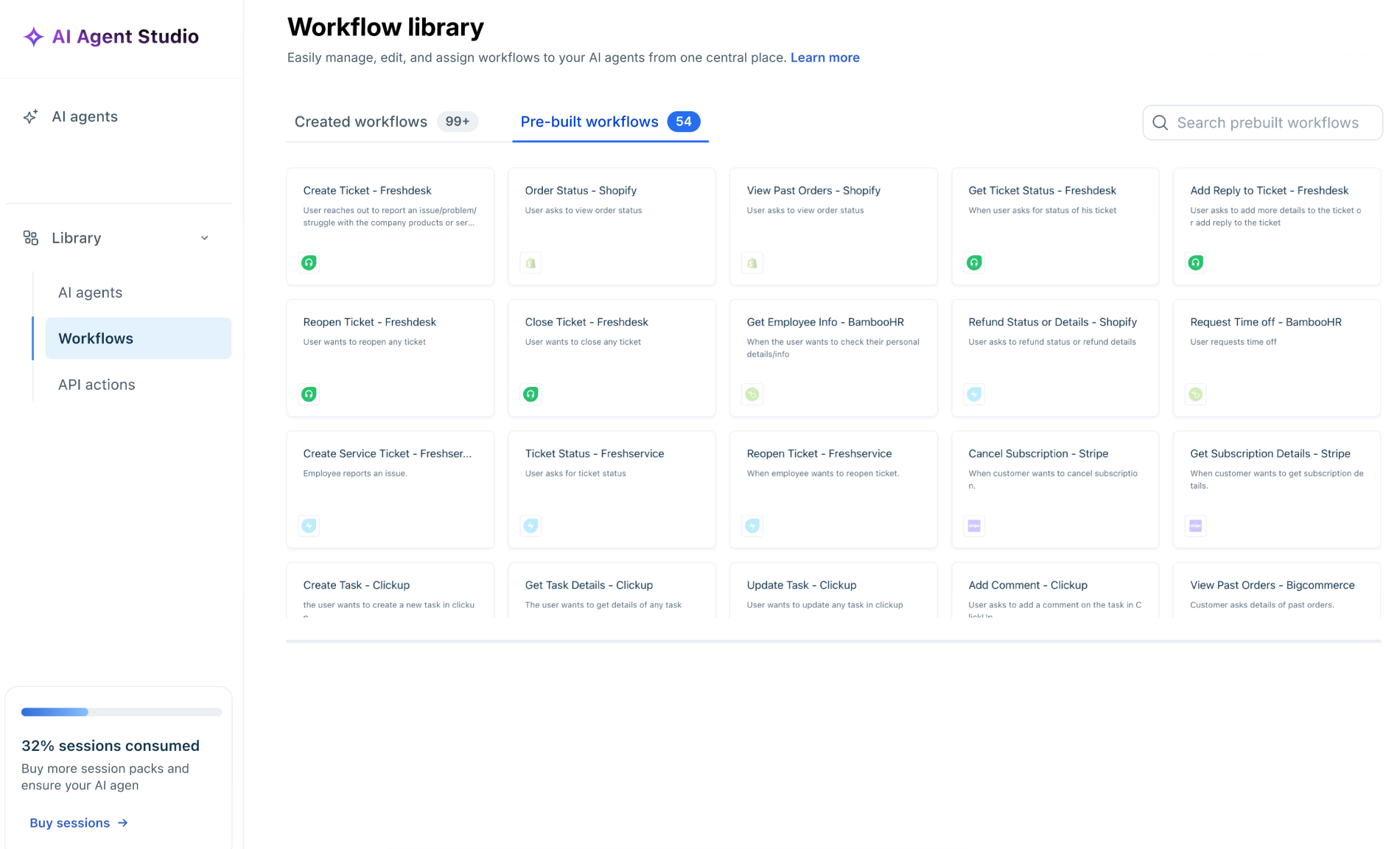Click Shopify icon on View Past Orders card
This screenshot has height=849, width=1400.
click(x=752, y=262)
